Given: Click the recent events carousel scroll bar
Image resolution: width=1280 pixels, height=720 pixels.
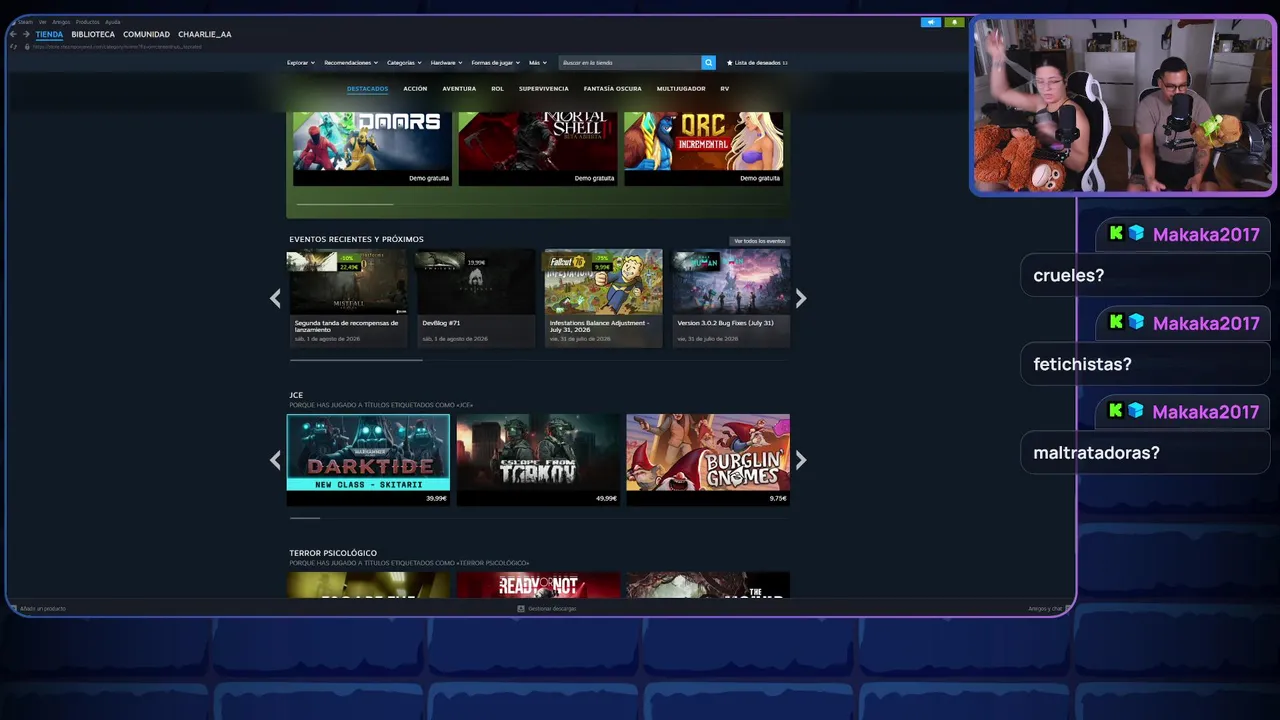Looking at the screenshot, I should coord(356,360).
